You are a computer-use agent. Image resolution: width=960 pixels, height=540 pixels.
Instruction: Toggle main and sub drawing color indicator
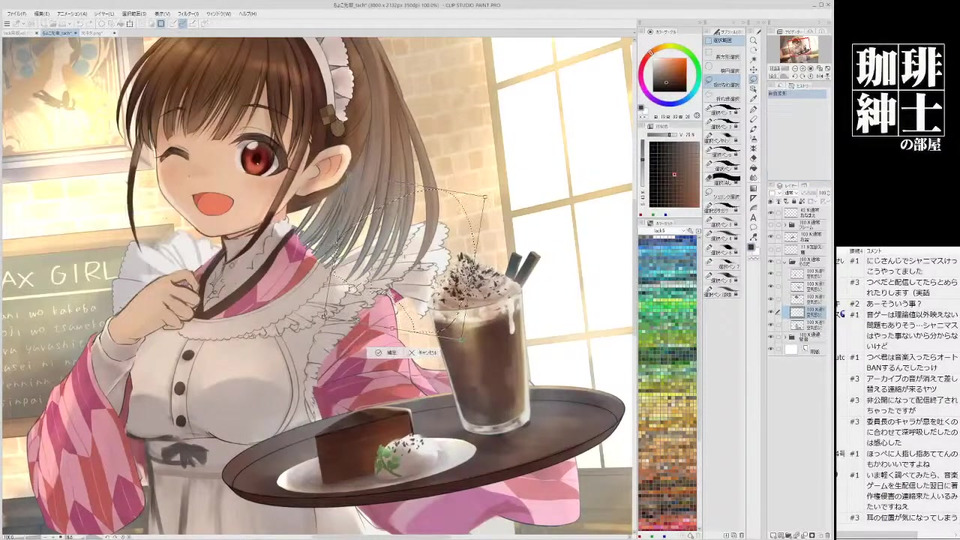tap(752, 247)
